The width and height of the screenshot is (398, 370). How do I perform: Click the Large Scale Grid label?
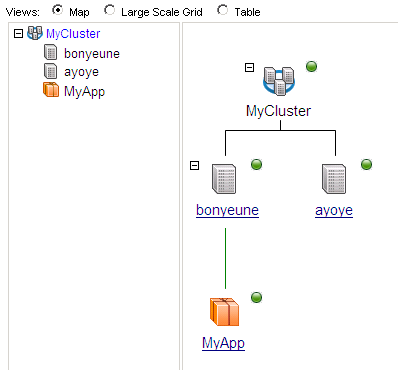point(162,12)
